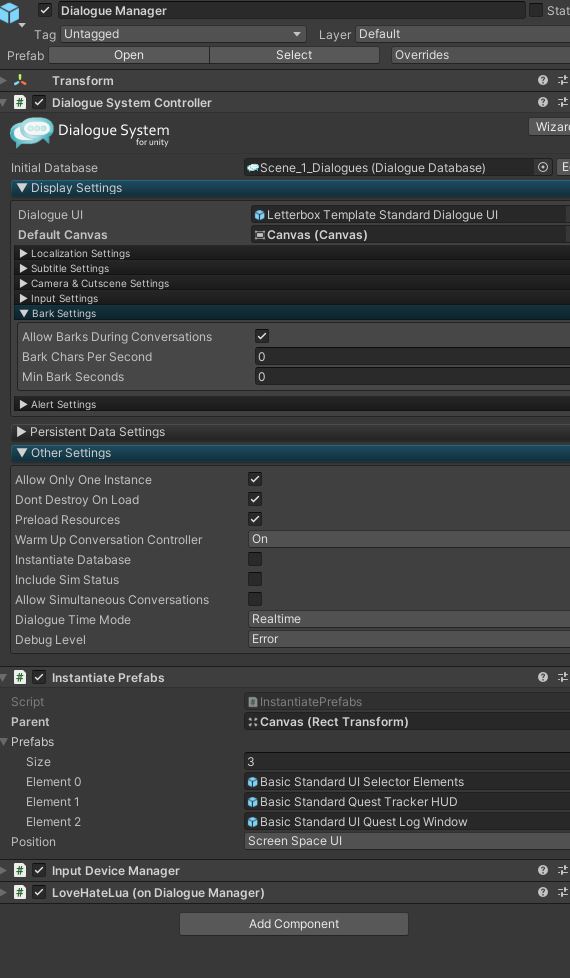Click LoveHateLua script icon

point(20,893)
